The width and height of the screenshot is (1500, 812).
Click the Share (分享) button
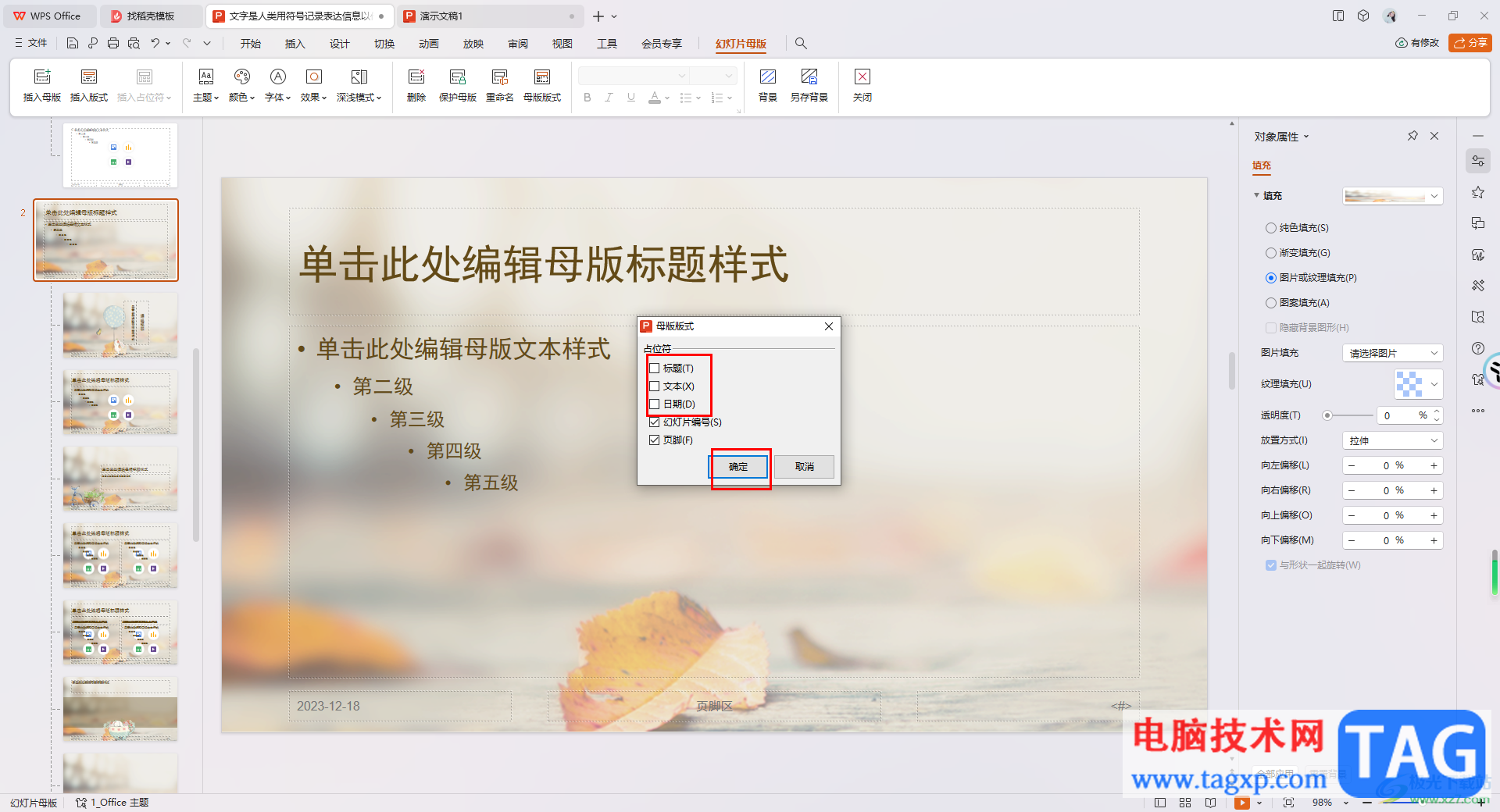[1470, 43]
